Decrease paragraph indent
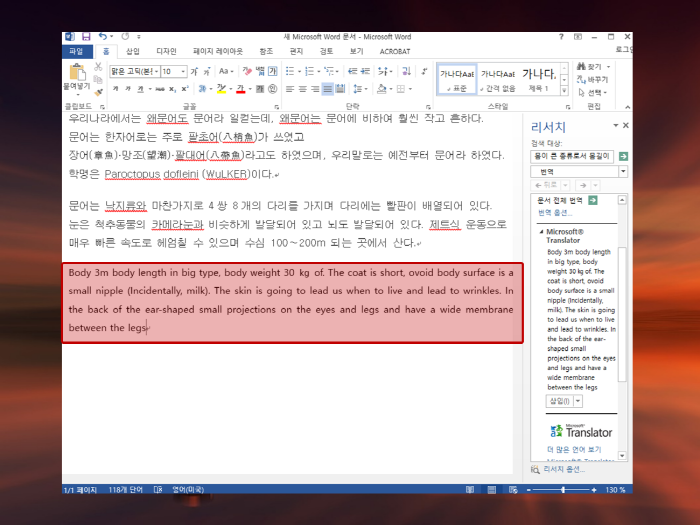Viewport: 700px width, 525px height. [x=353, y=71]
